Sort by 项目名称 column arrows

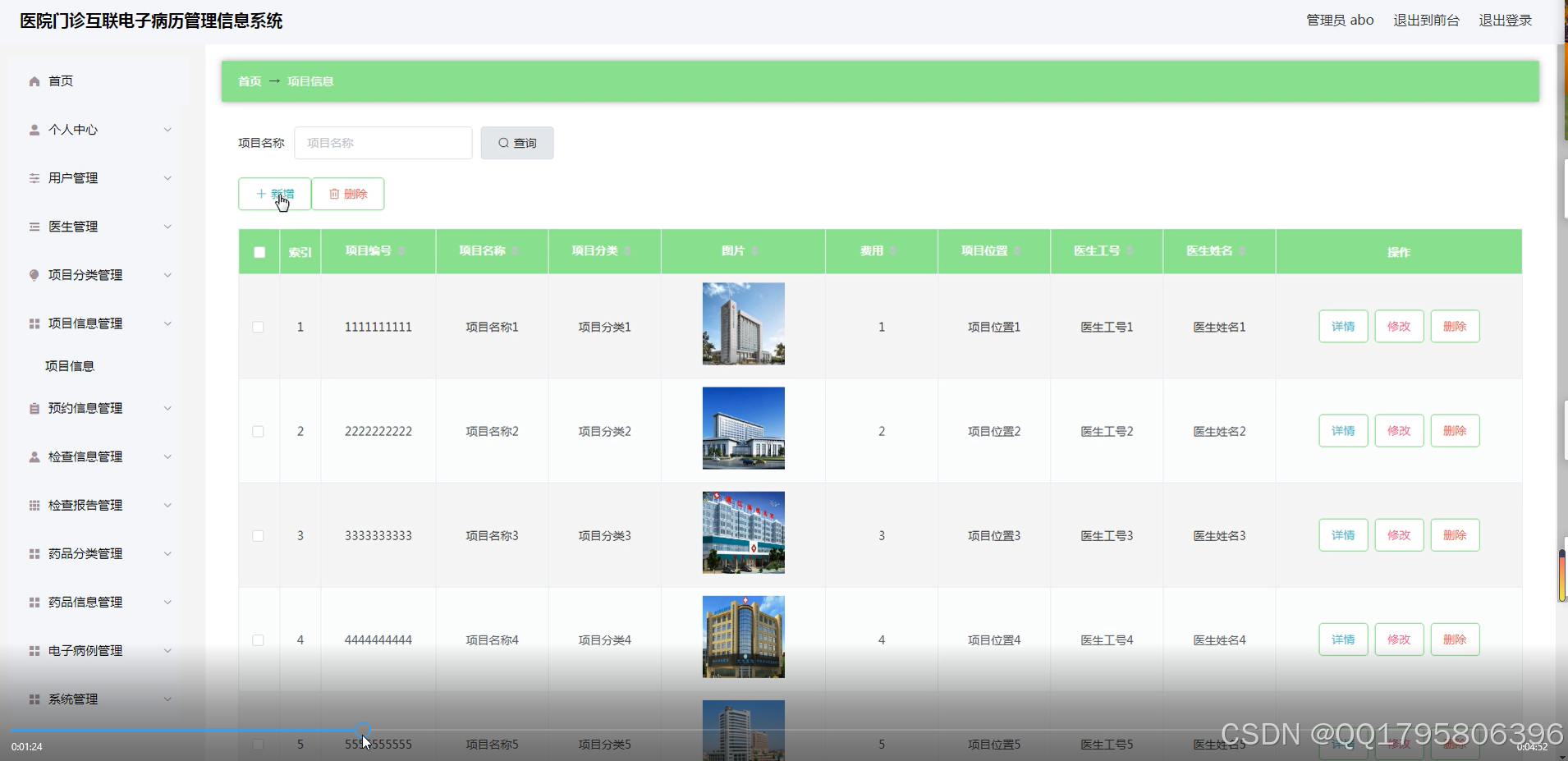point(515,251)
